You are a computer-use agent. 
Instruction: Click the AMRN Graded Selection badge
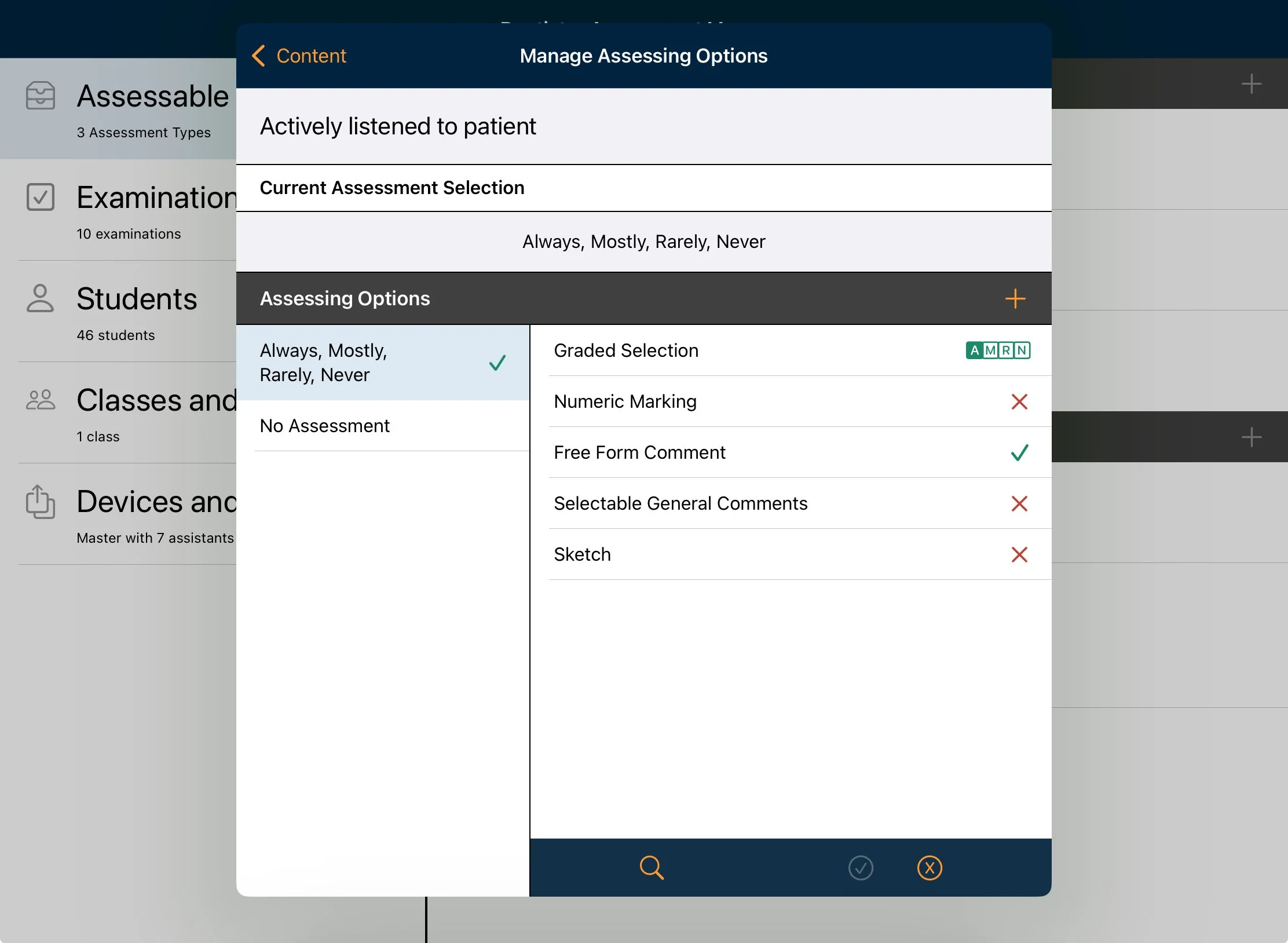[997, 350]
